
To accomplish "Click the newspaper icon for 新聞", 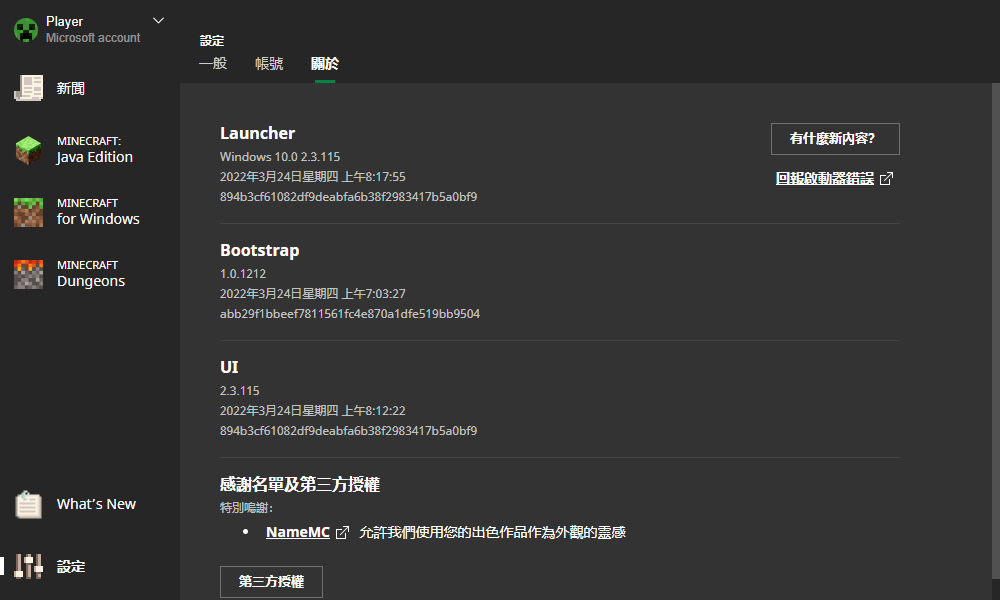I will 29,88.
